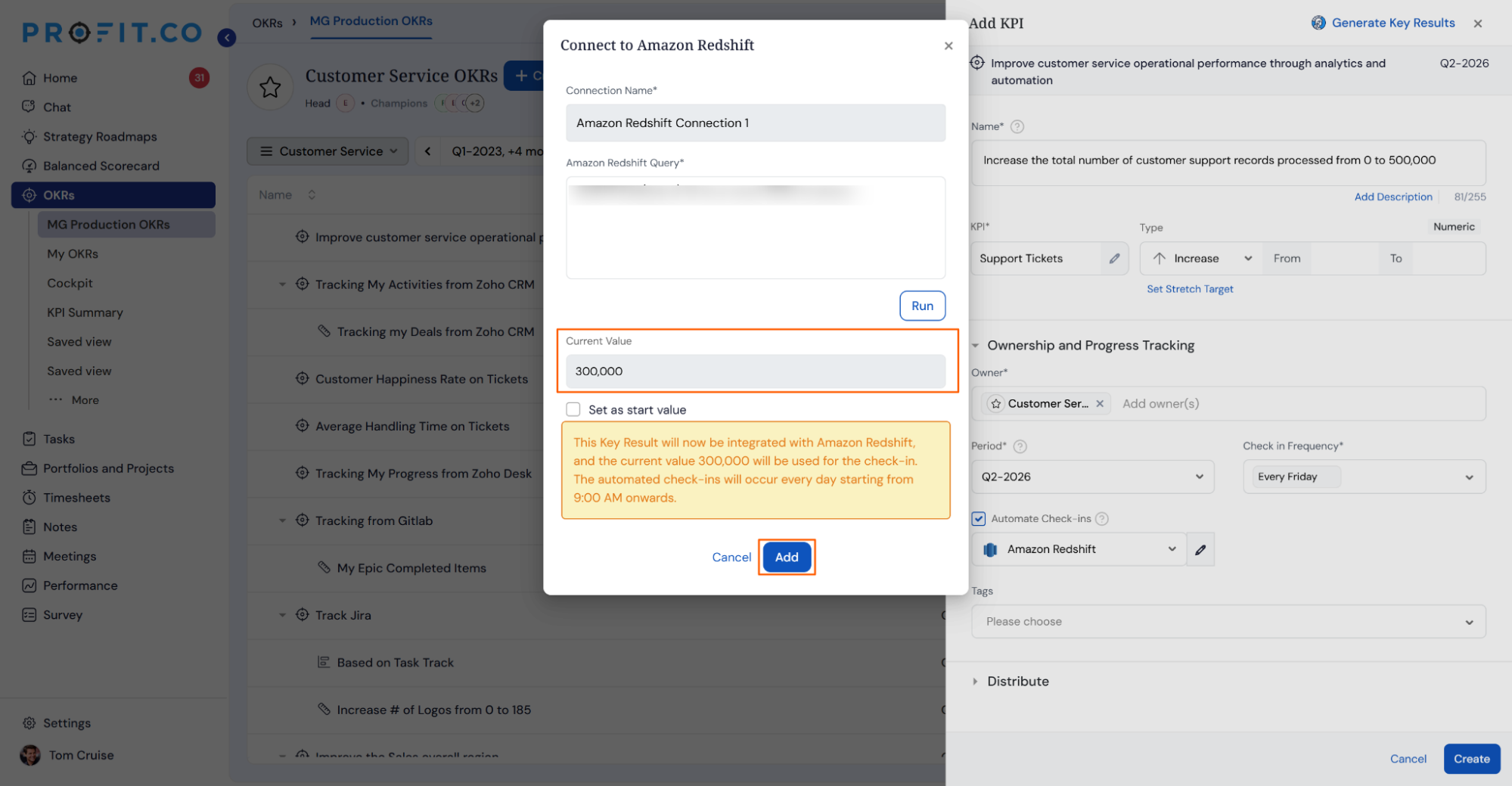Open Strategy Roadmaps lightbulb icon

(29, 137)
